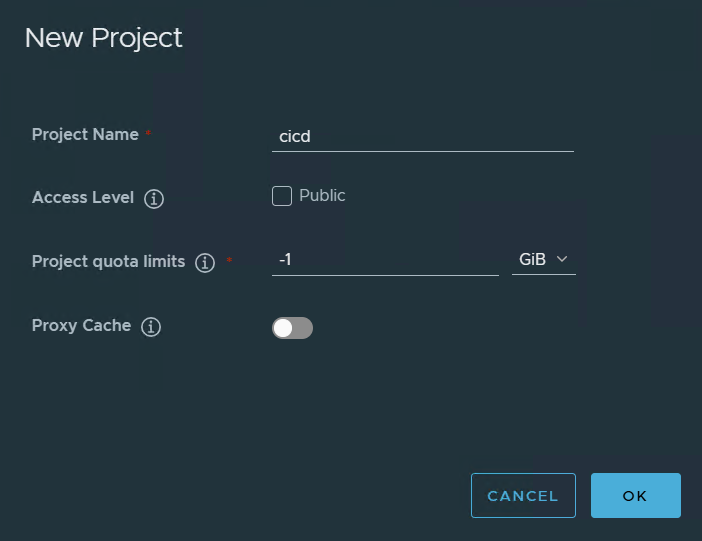Click the red asterisk beside Project Name

(148, 133)
